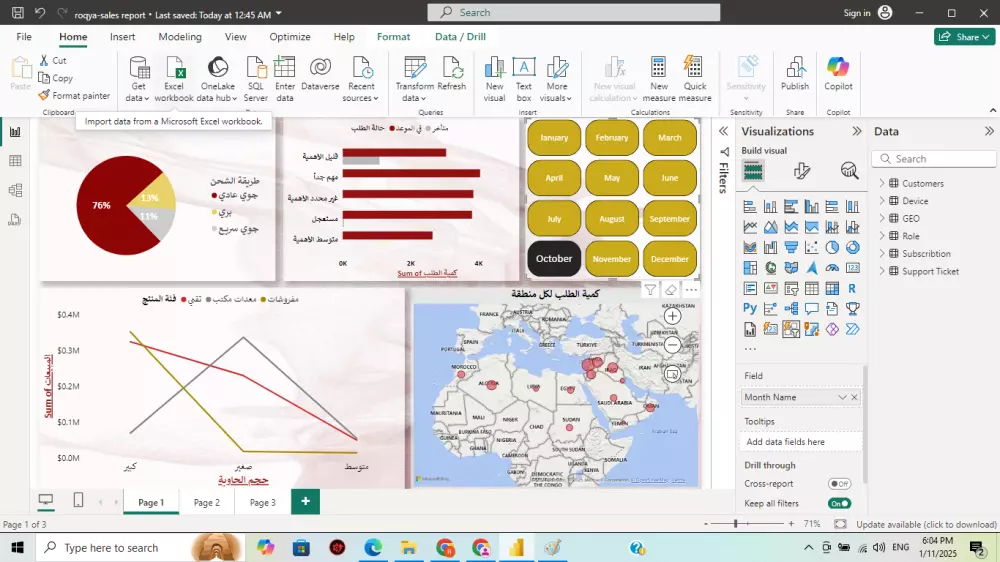This screenshot has width=1000, height=562.
Task: Open the Data / Drill tab
Action: [460, 37]
